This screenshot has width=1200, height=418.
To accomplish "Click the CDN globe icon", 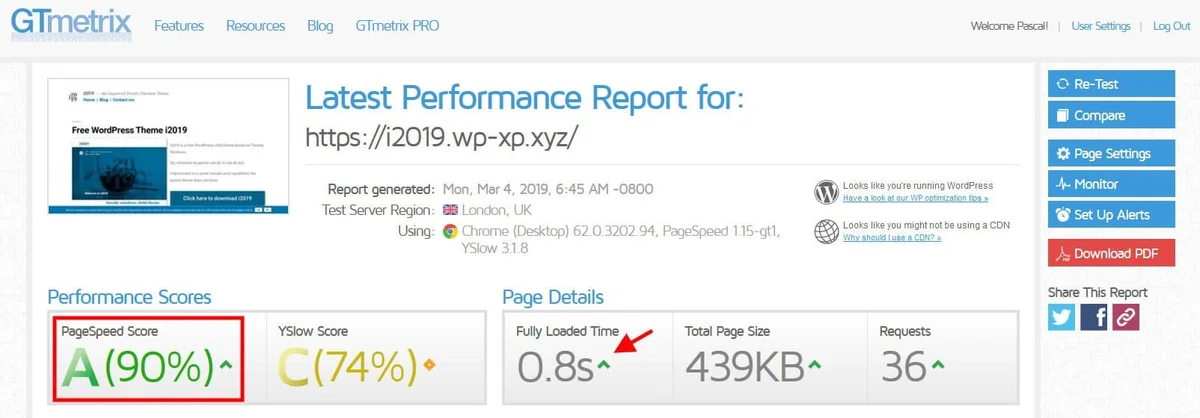I will (826, 231).
